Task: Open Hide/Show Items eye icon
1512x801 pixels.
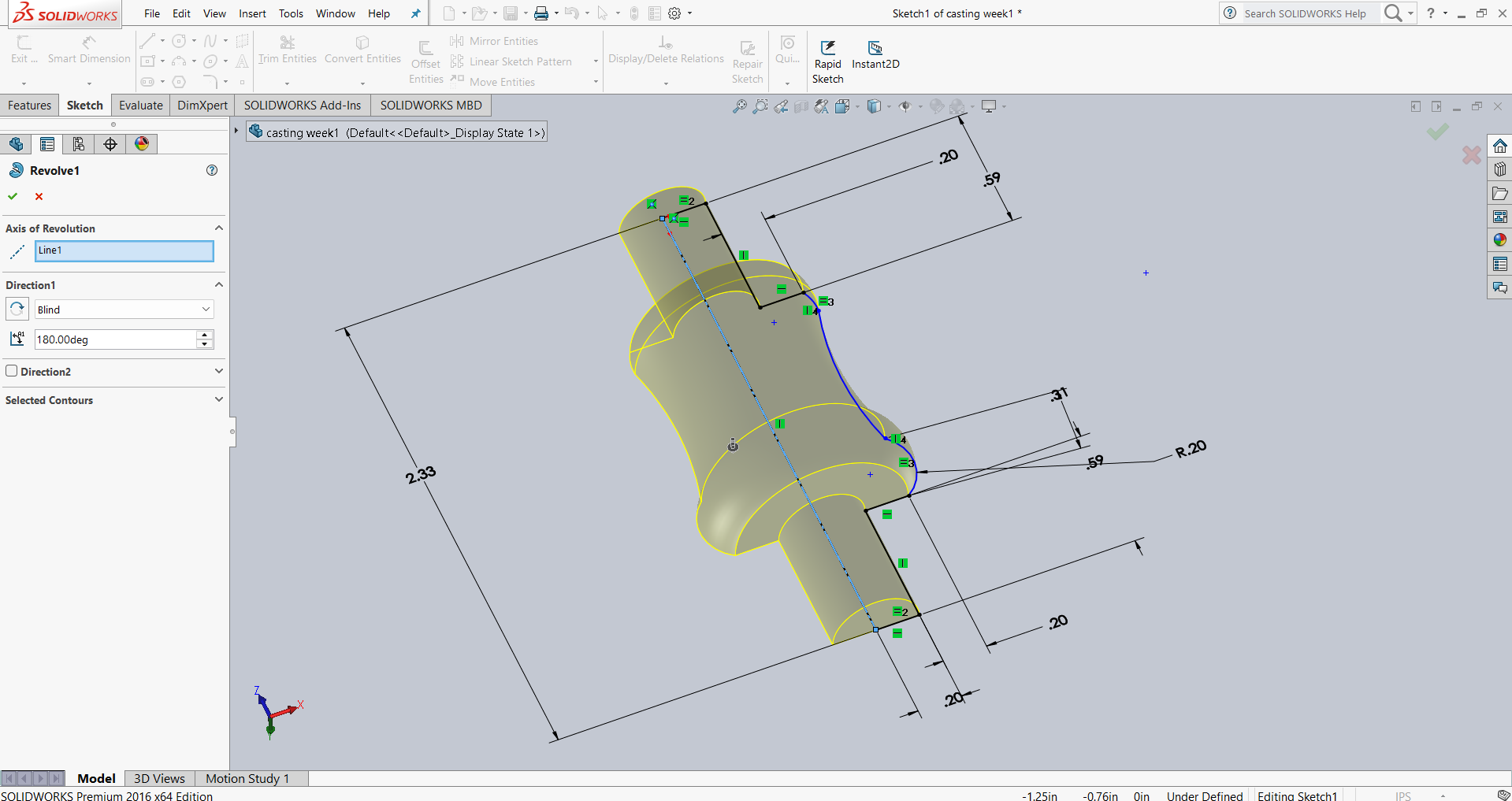Action: click(x=905, y=106)
